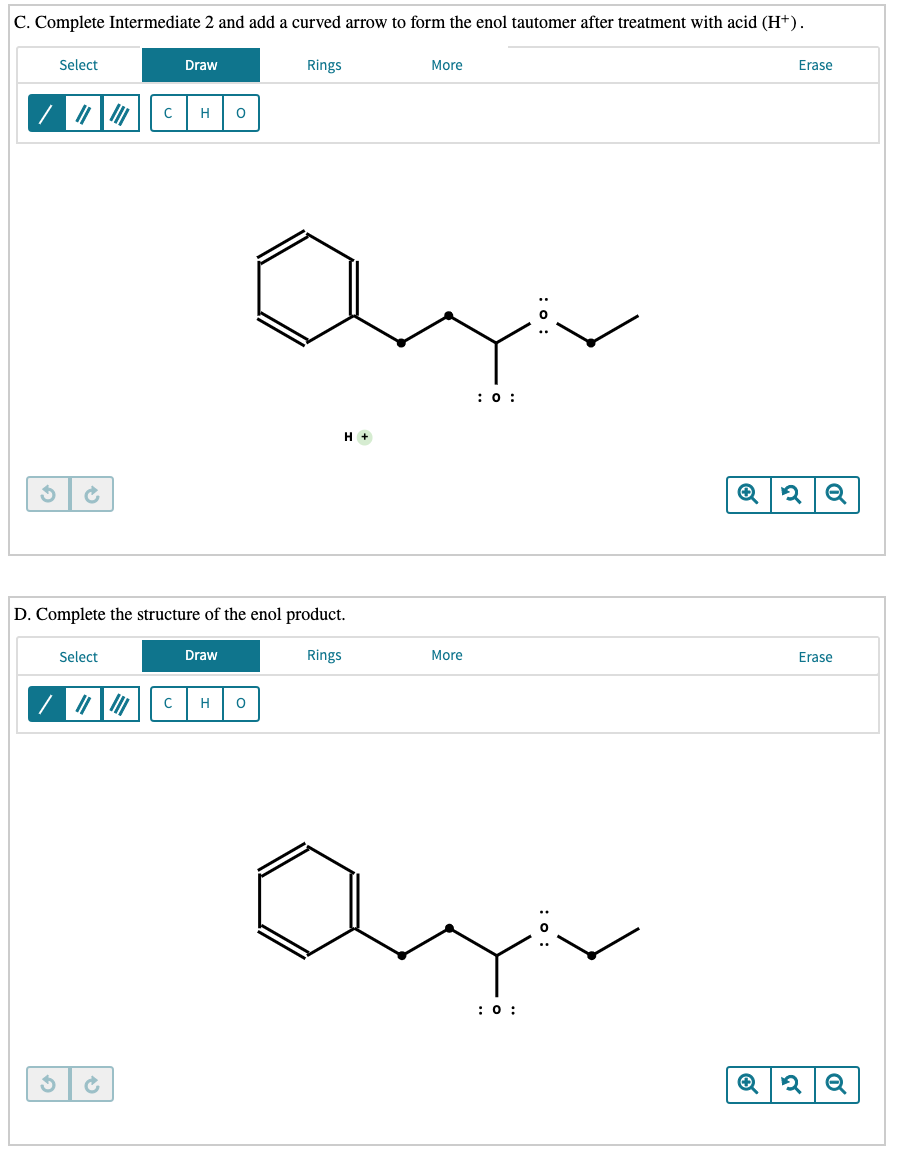Switch to the Draw tab in panel D
Image resolution: width=898 pixels, height=1156 pixels.
pos(201,656)
